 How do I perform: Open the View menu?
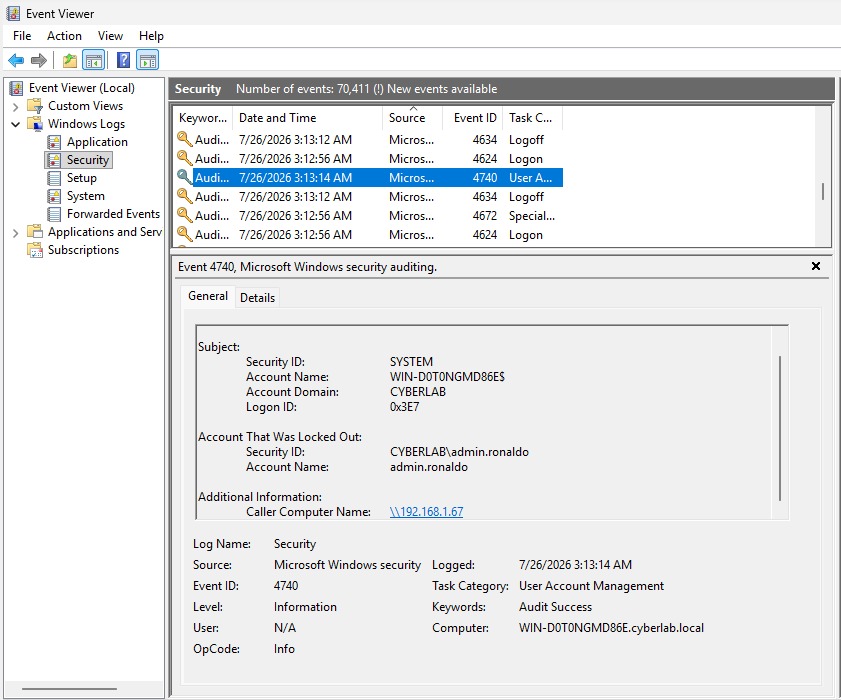click(x=110, y=36)
